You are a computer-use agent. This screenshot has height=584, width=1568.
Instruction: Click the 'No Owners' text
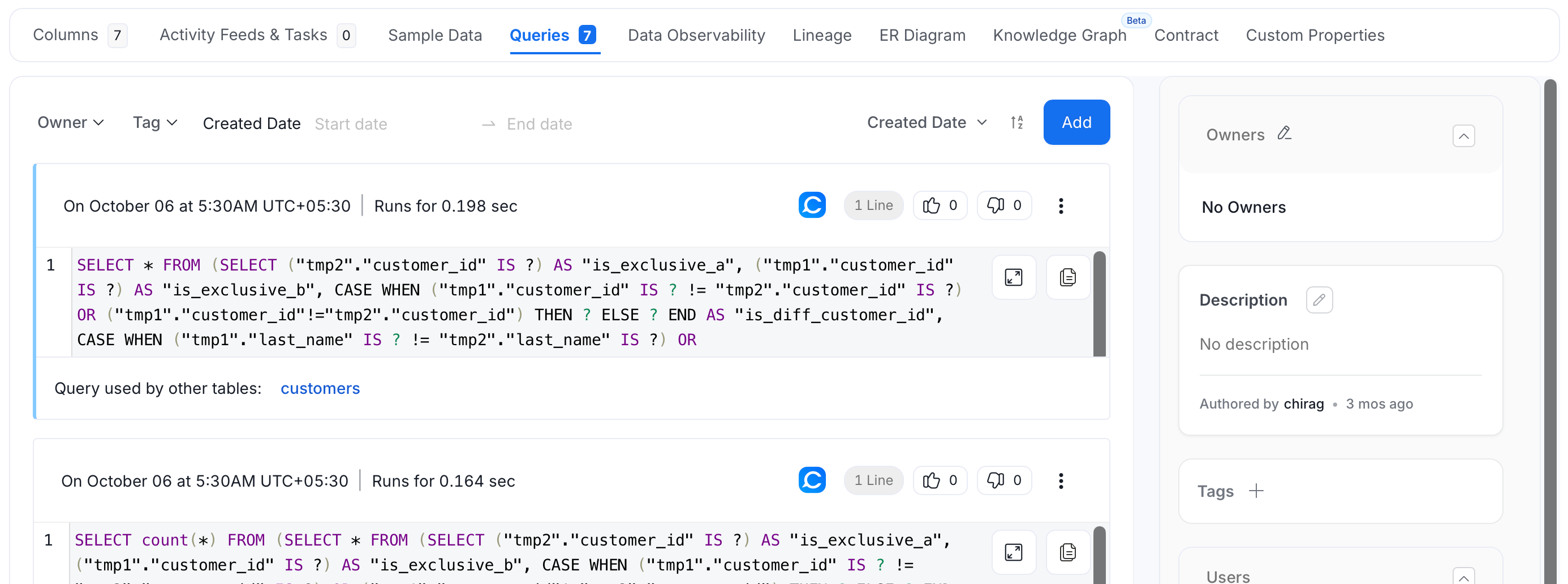[1243, 208]
